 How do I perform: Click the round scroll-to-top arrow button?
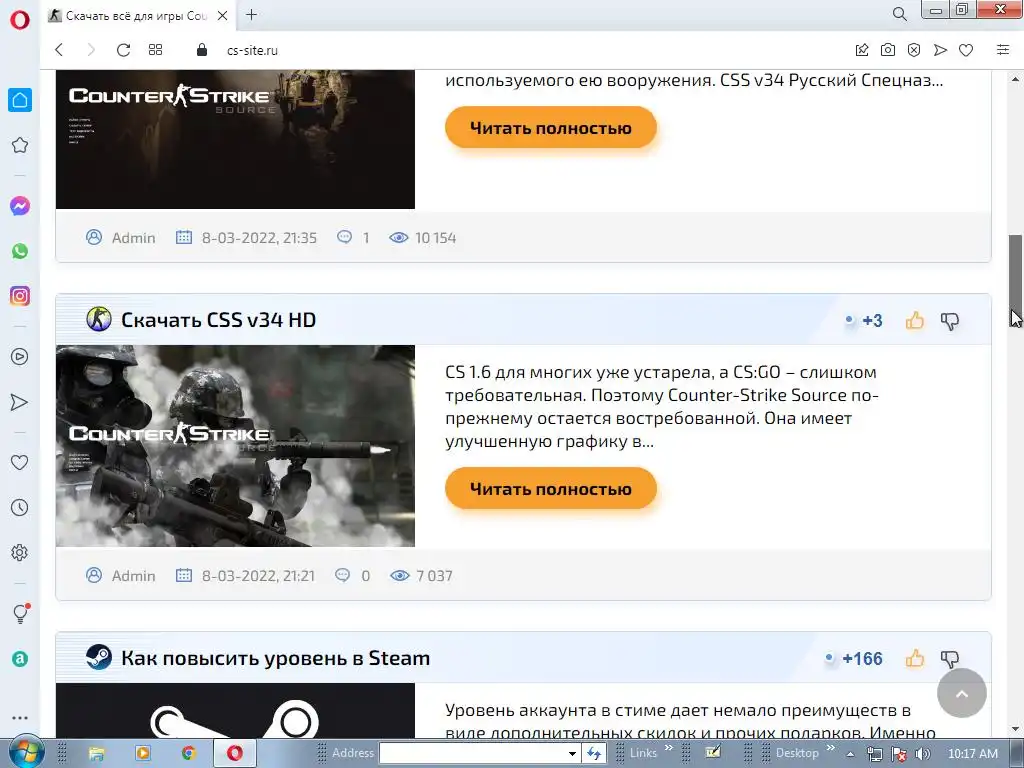click(x=961, y=694)
